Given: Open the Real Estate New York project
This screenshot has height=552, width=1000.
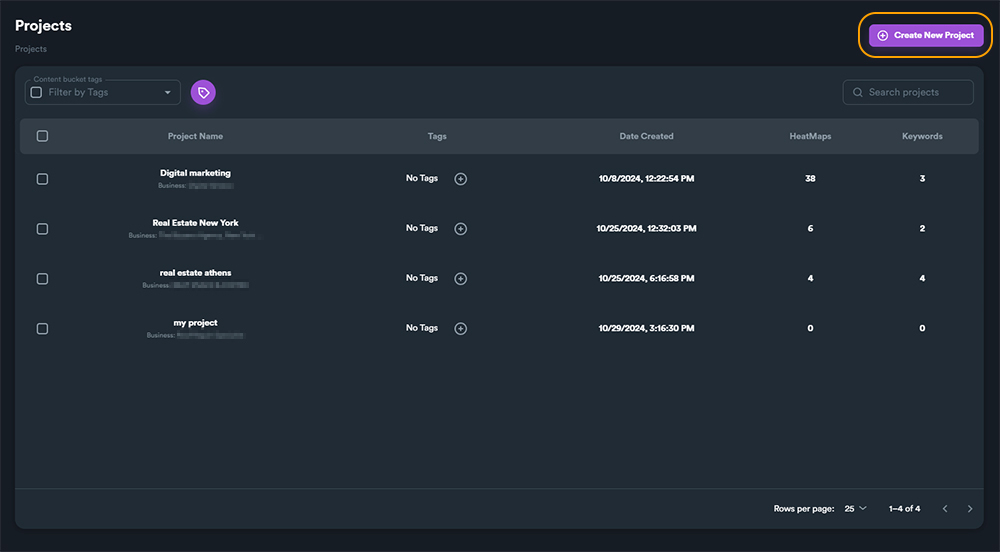Looking at the screenshot, I should (195, 223).
